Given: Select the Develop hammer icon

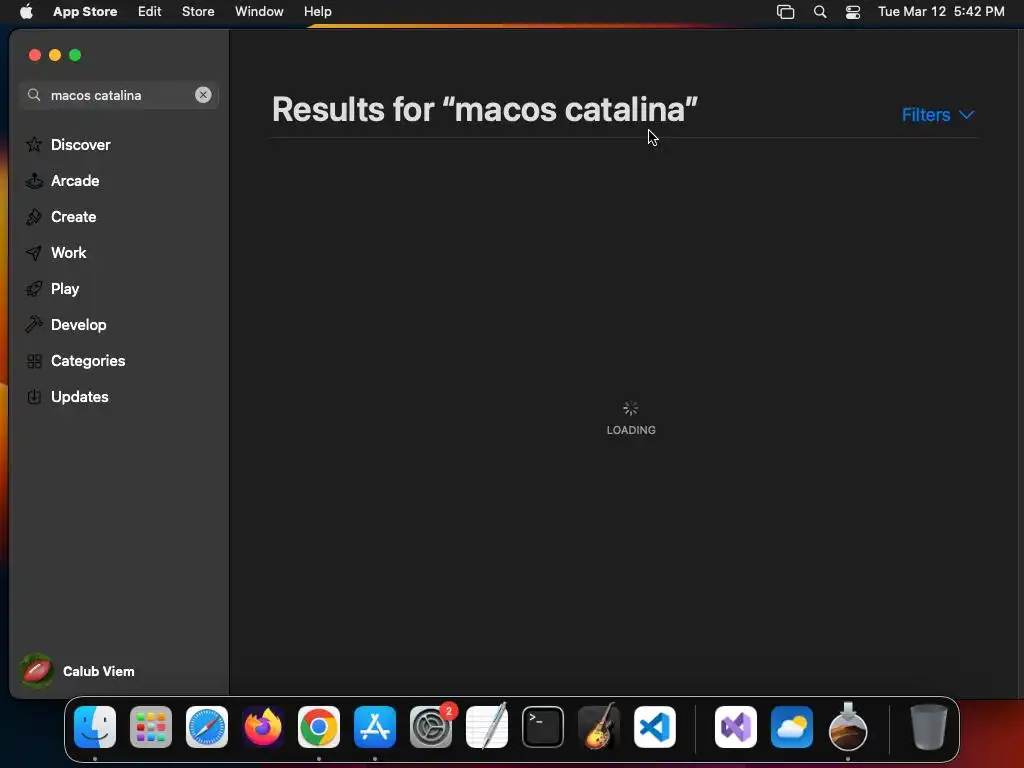Looking at the screenshot, I should click(34, 325).
